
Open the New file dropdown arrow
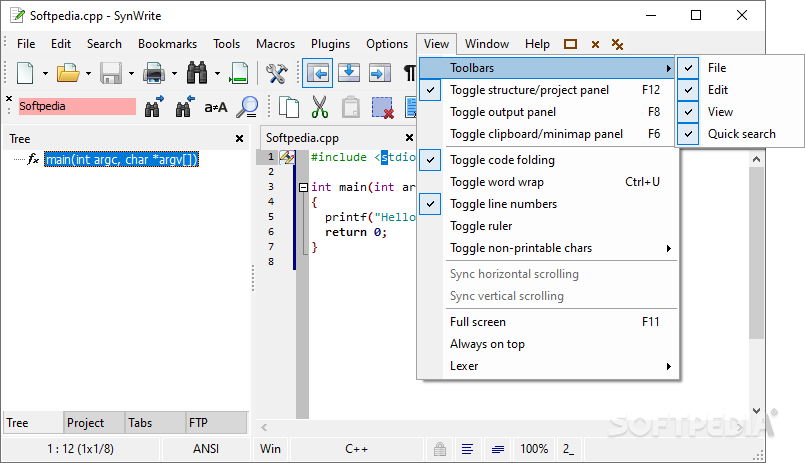[45, 73]
